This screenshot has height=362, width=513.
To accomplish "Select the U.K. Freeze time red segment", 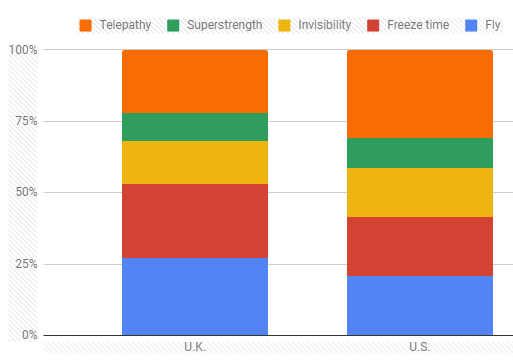I will [x=195, y=221].
